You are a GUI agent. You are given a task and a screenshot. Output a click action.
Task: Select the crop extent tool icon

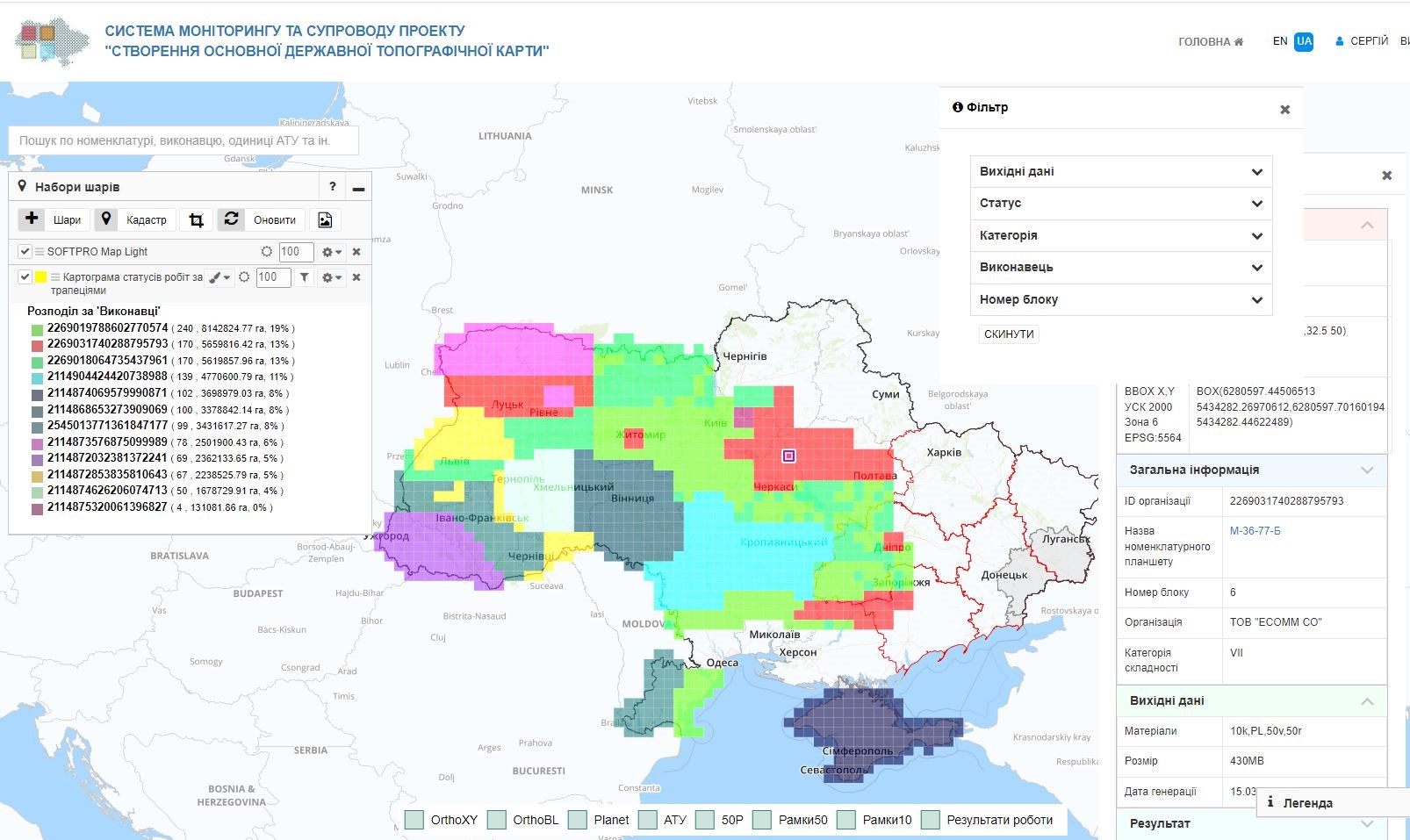click(x=197, y=219)
